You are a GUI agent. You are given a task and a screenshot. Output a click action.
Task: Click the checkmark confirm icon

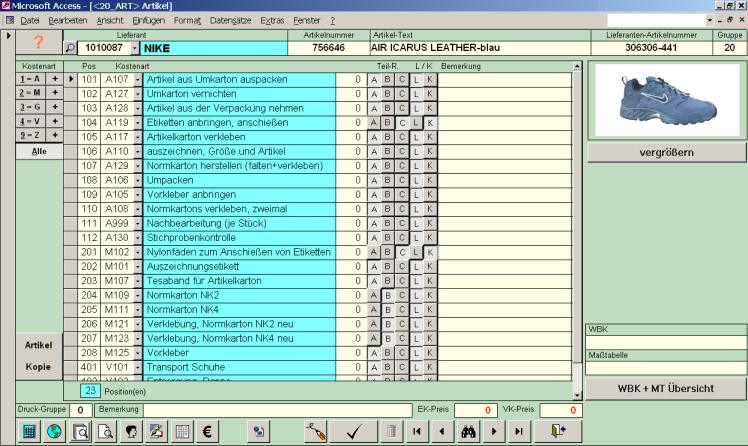[x=353, y=431]
